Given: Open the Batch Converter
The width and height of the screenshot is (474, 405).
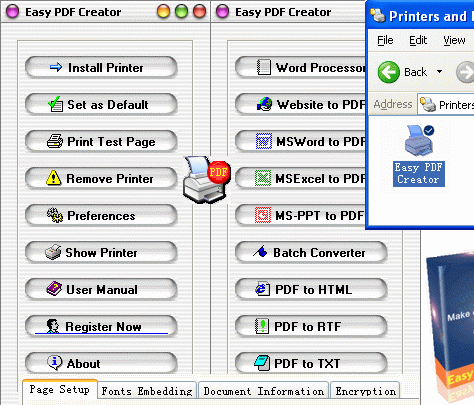Looking at the screenshot, I should [x=311, y=253].
